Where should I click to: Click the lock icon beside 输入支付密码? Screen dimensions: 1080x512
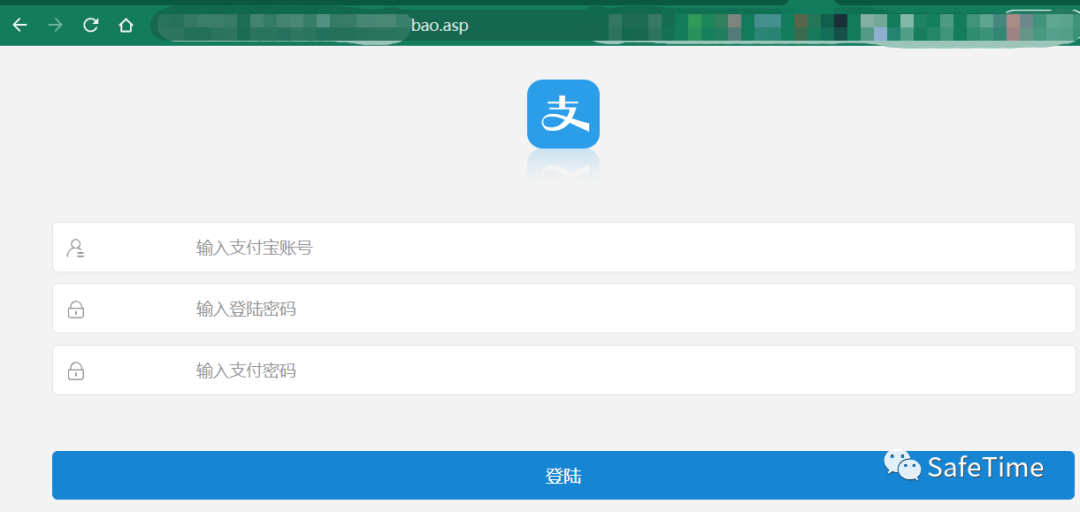click(x=76, y=371)
